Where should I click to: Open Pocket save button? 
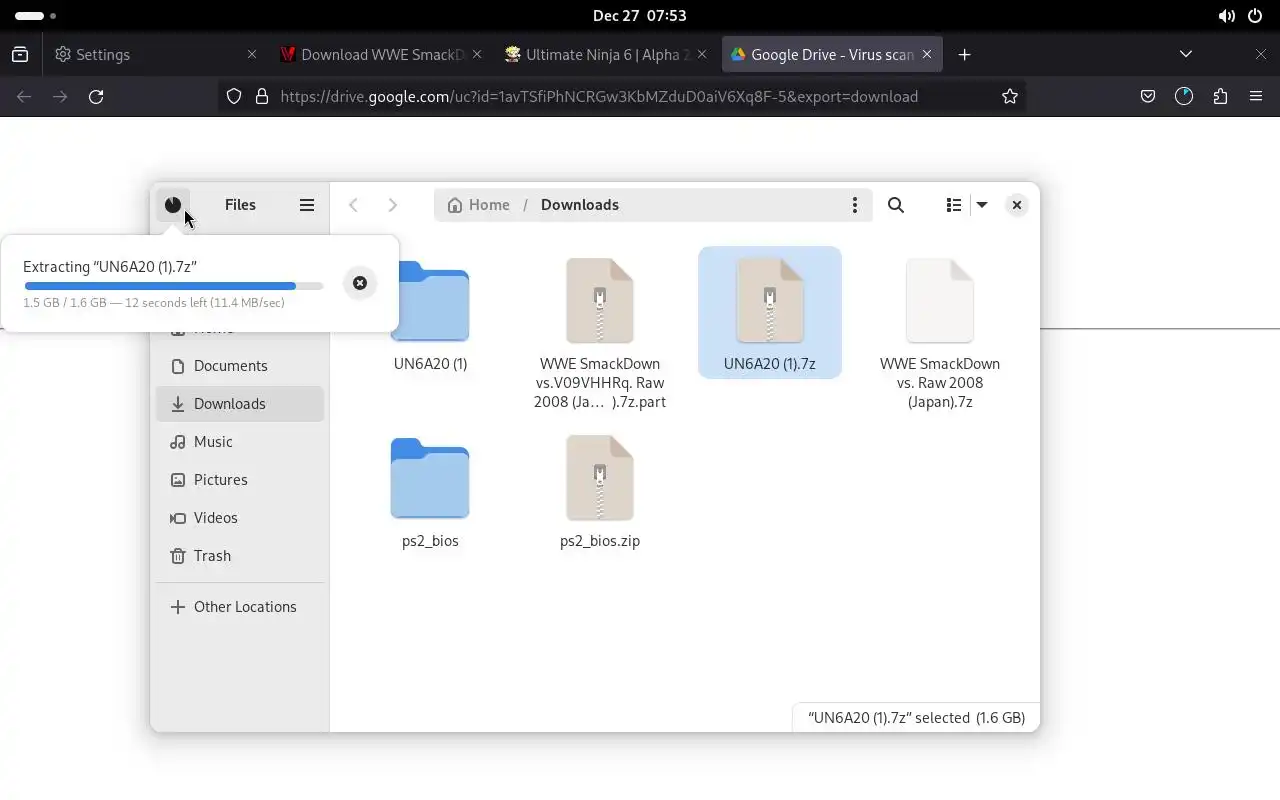1148,97
